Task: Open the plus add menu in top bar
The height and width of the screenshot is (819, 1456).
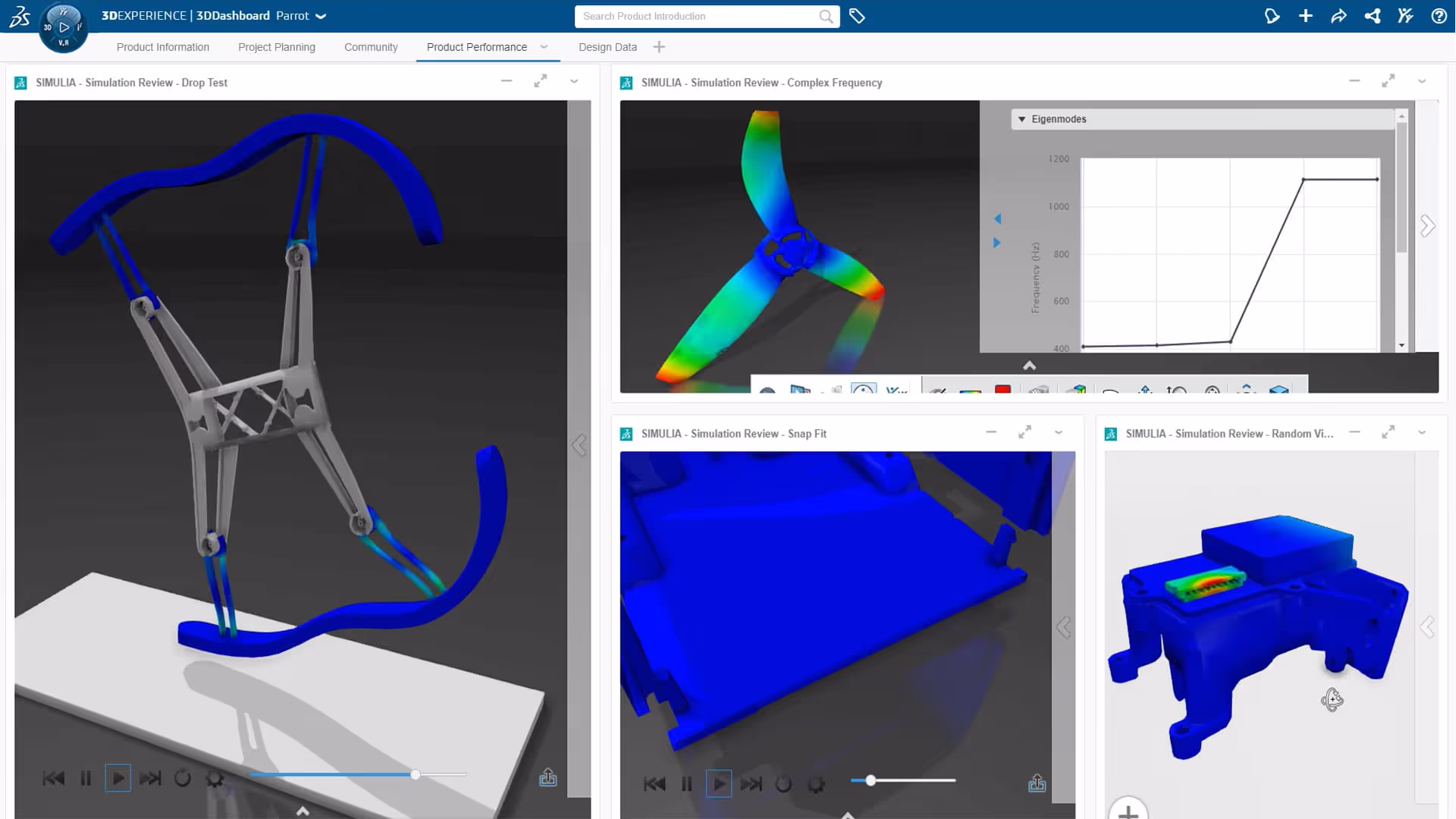Action: 1305,16
